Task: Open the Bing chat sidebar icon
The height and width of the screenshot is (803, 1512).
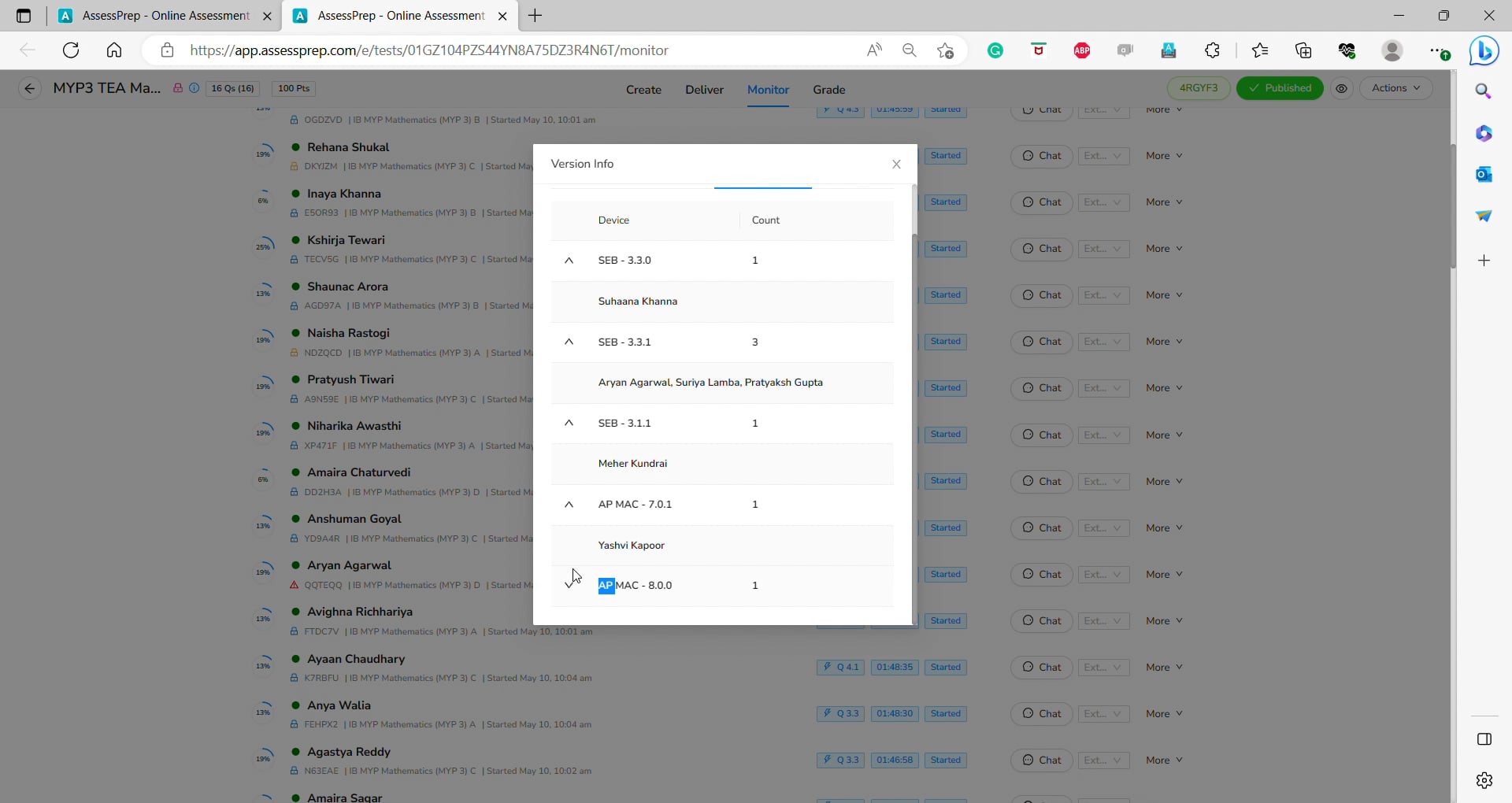Action: pyautogui.click(x=1484, y=51)
